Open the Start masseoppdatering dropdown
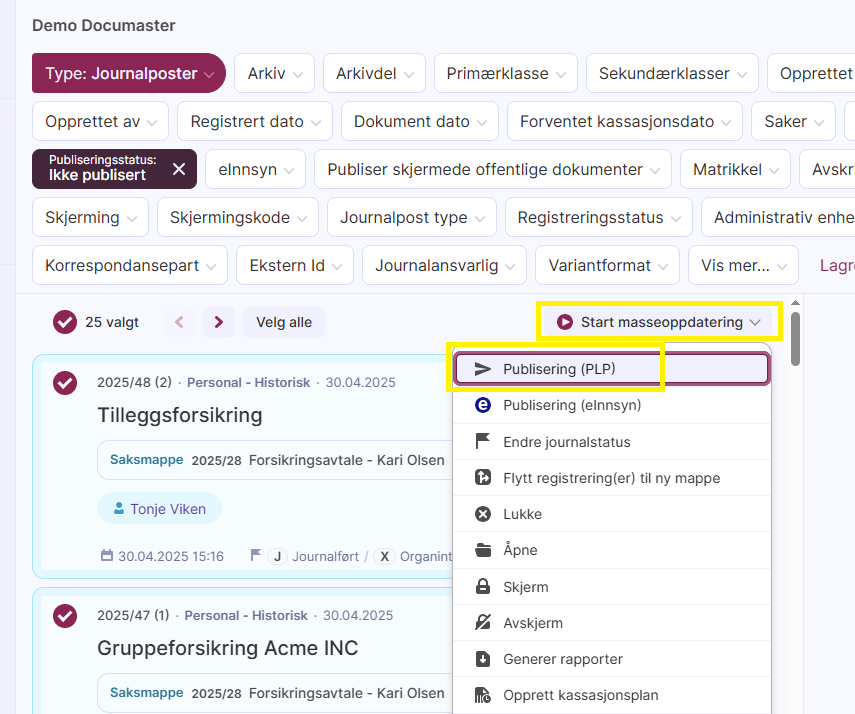Image resolution: width=855 pixels, height=714 pixels. click(x=659, y=322)
